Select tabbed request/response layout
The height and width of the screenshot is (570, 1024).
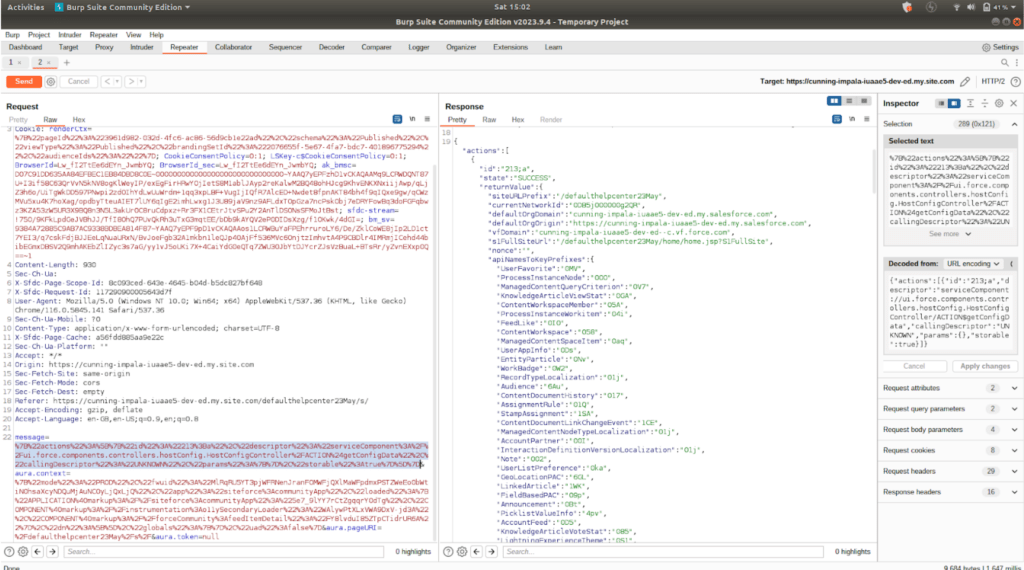(x=864, y=101)
